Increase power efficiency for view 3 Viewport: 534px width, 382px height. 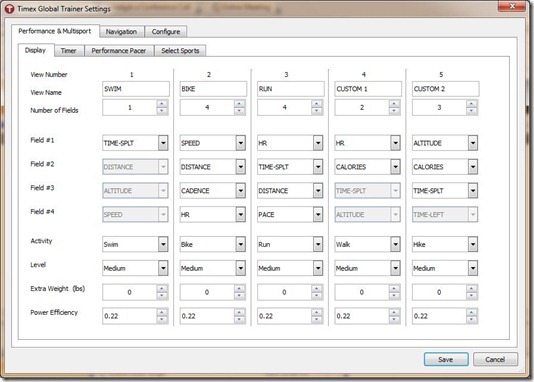(317, 312)
